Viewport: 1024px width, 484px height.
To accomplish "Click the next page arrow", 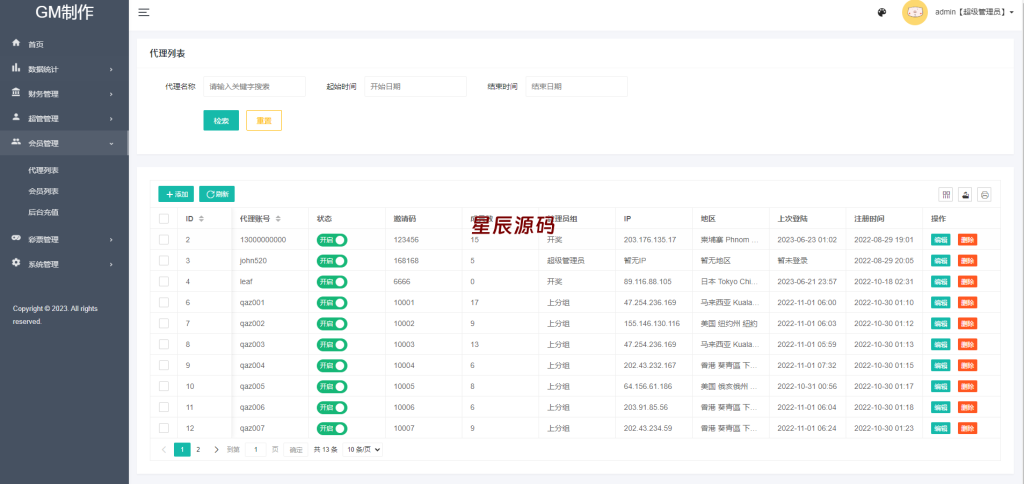I will (x=216, y=449).
